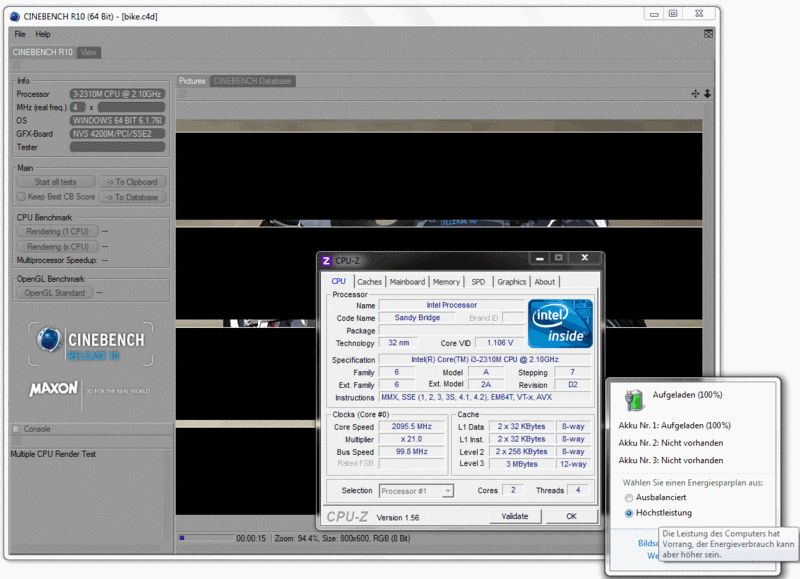Image resolution: width=800 pixels, height=579 pixels.
Task: Open the Processor #1 selection dropdown
Action: [x=416, y=491]
